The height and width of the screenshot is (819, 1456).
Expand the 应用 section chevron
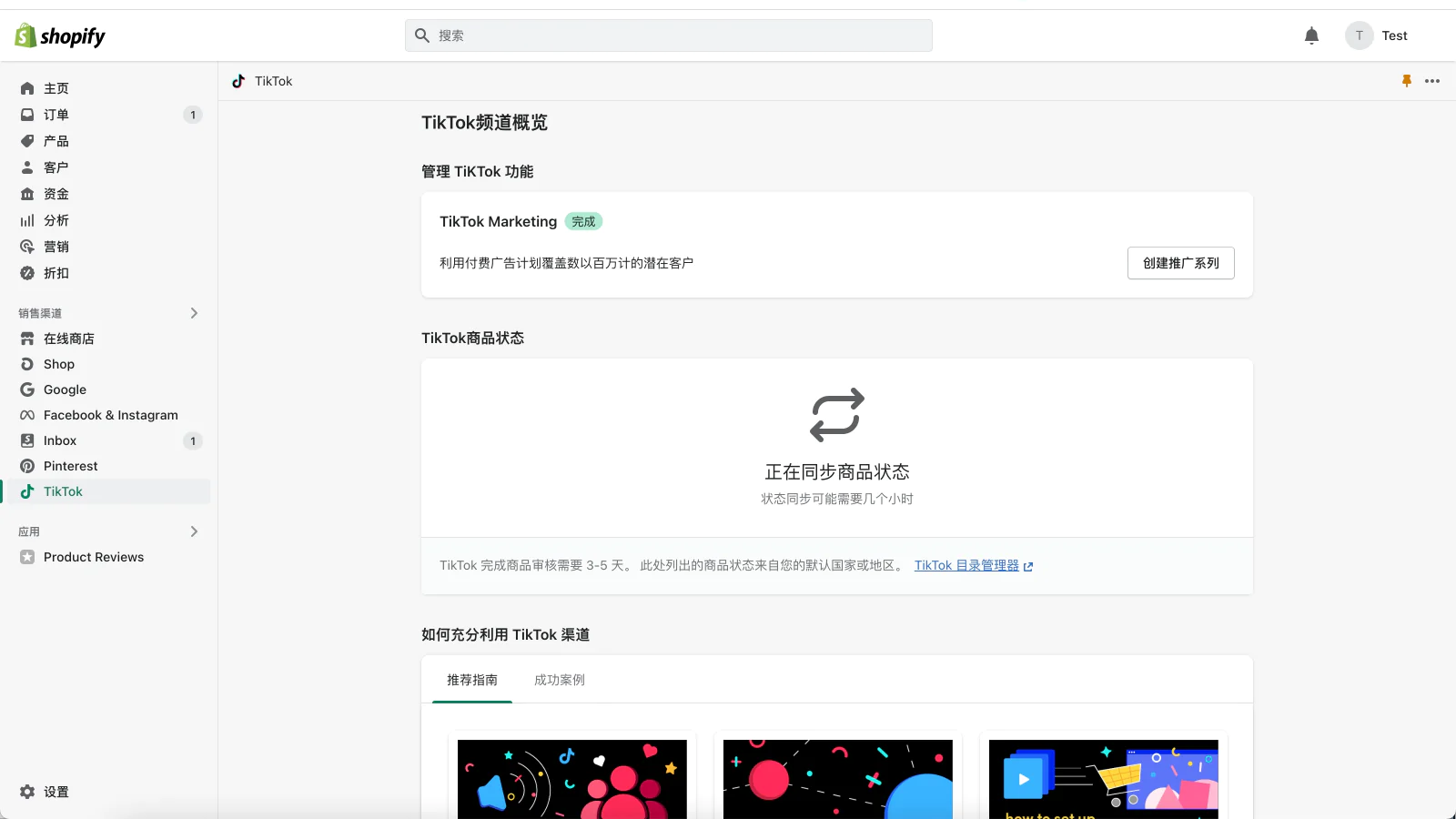194,531
